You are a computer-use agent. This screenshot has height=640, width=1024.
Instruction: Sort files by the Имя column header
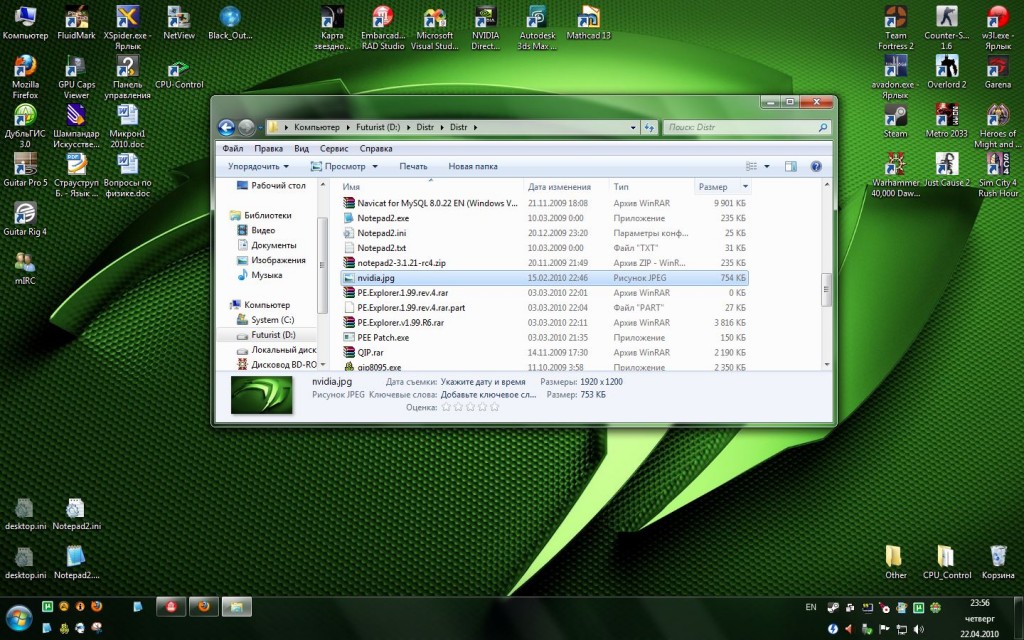[431, 187]
